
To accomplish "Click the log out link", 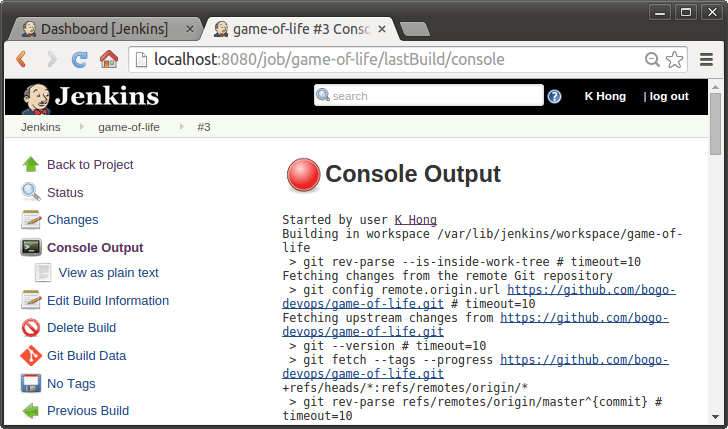I will (669, 96).
